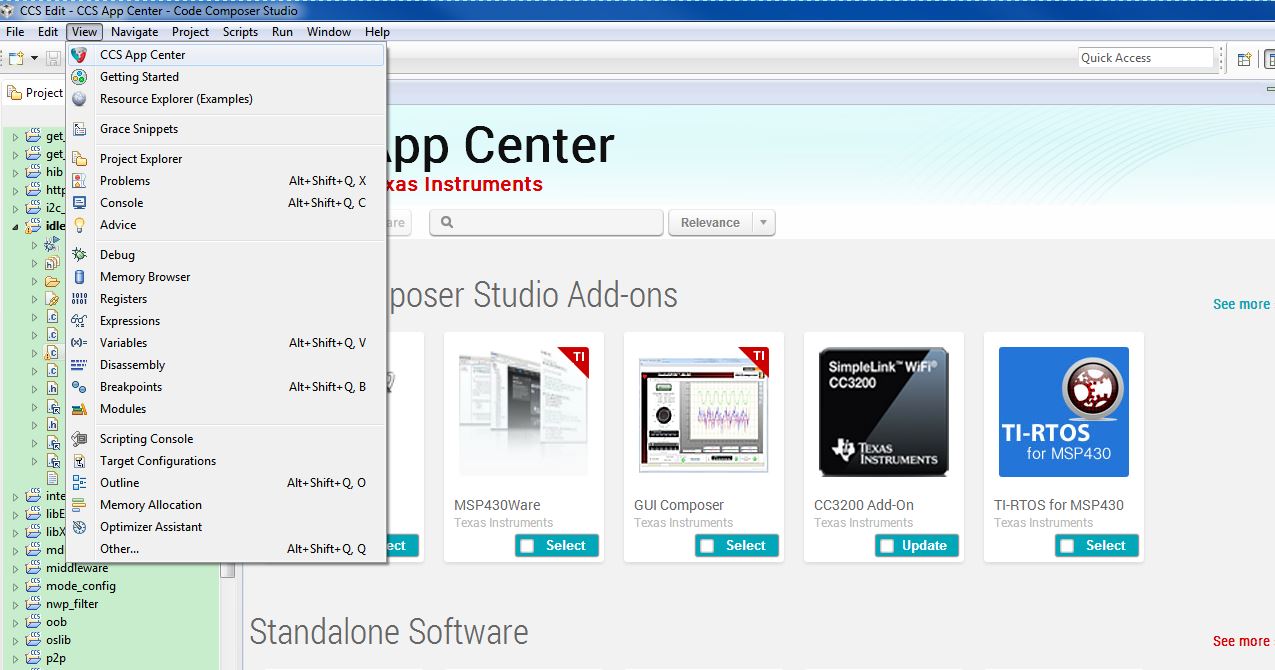Expand the oslib project node

(15, 640)
